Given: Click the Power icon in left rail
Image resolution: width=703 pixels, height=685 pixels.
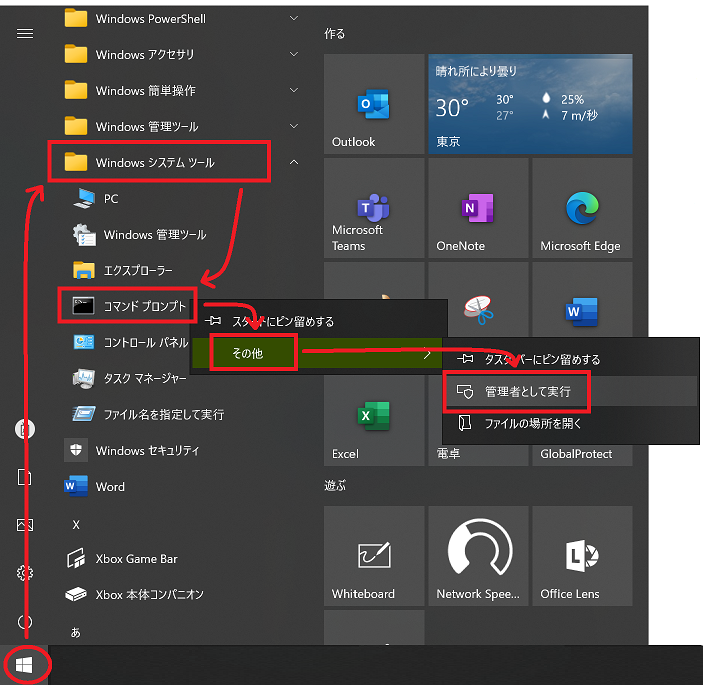Looking at the screenshot, I should (x=25, y=622).
